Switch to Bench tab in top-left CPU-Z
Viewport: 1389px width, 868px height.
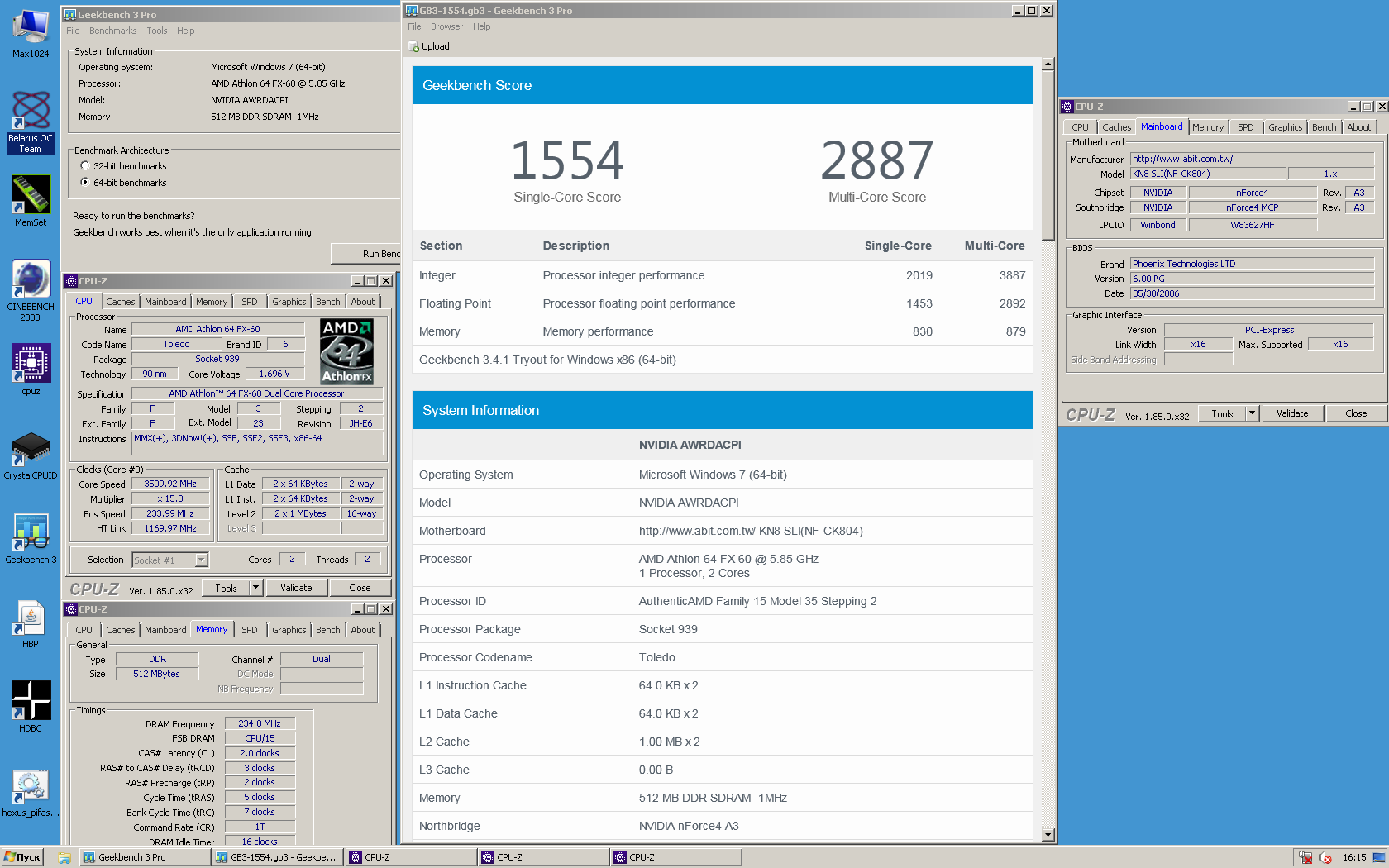tap(328, 303)
